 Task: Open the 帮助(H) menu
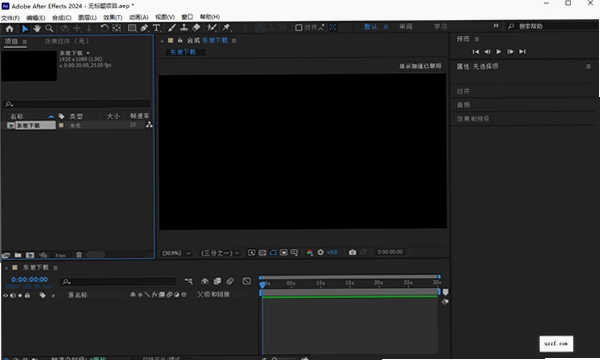click(x=210, y=17)
